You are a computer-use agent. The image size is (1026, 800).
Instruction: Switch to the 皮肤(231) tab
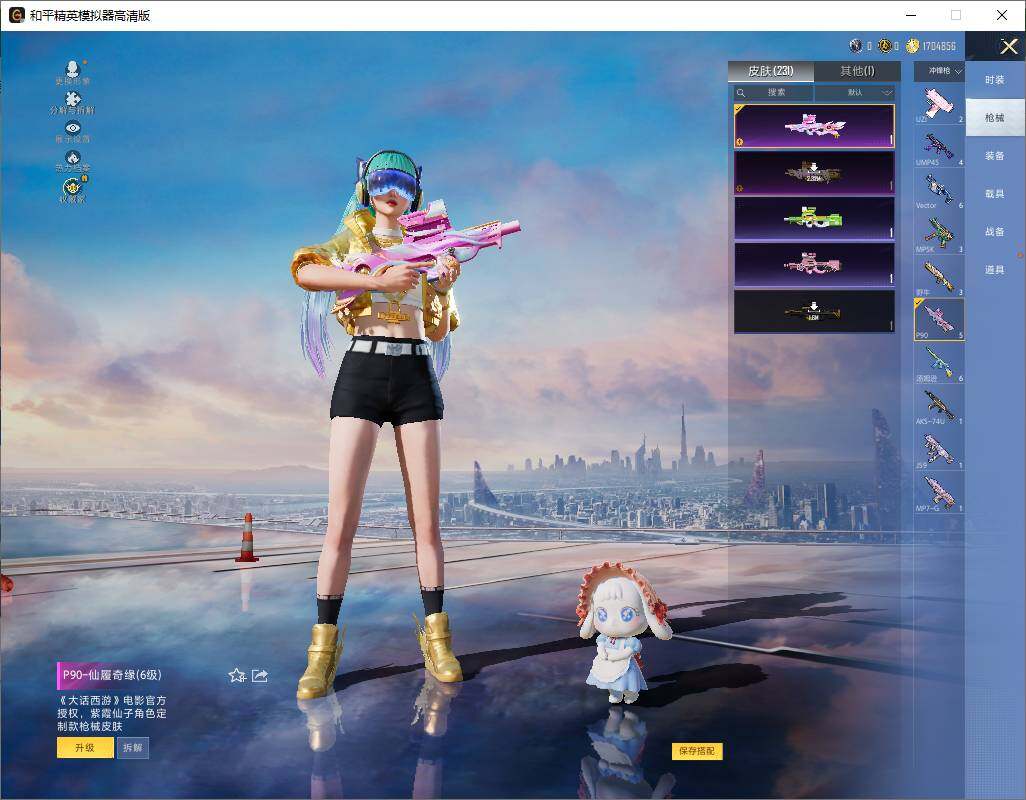point(771,71)
